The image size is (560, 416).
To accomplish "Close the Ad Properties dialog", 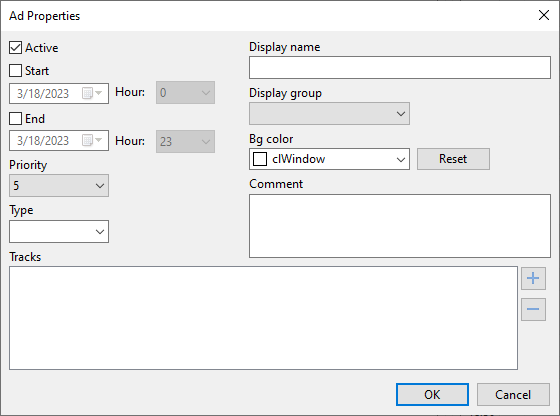I will click(x=544, y=15).
